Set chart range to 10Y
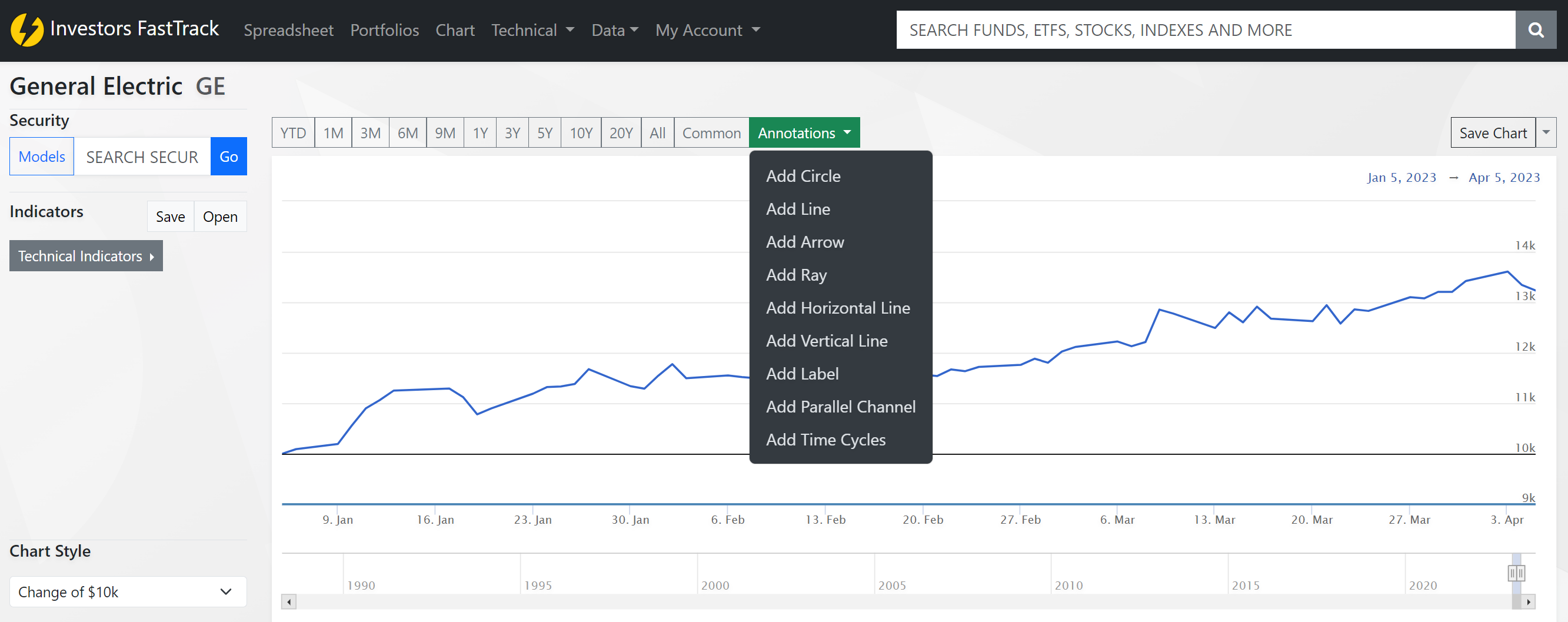The width and height of the screenshot is (1568, 622). point(581,132)
